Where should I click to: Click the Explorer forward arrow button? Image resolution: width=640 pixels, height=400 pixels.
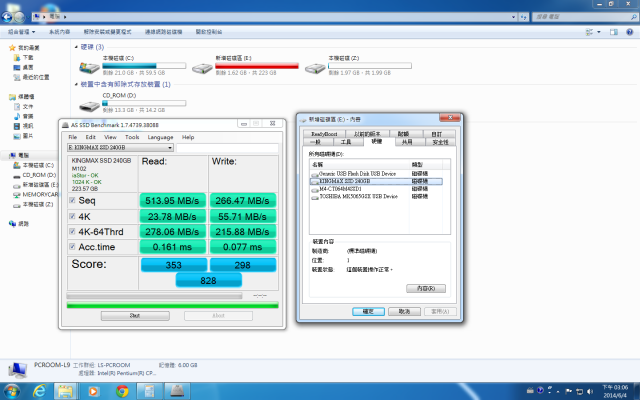(19, 17)
